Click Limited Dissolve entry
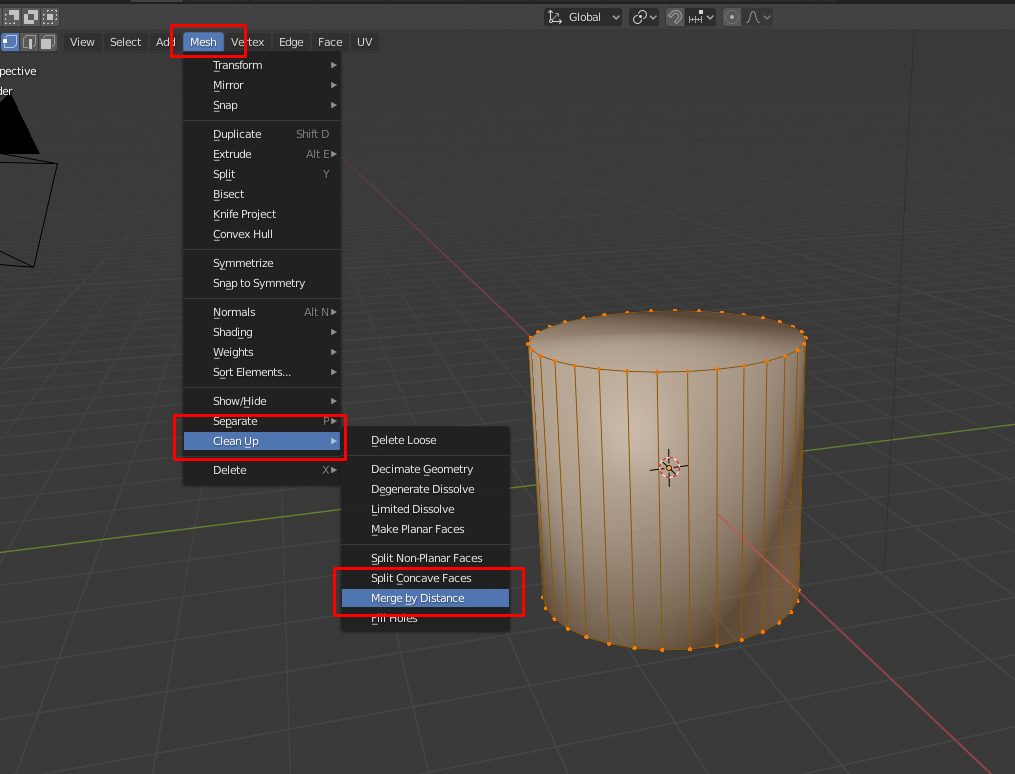 pyautogui.click(x=413, y=509)
